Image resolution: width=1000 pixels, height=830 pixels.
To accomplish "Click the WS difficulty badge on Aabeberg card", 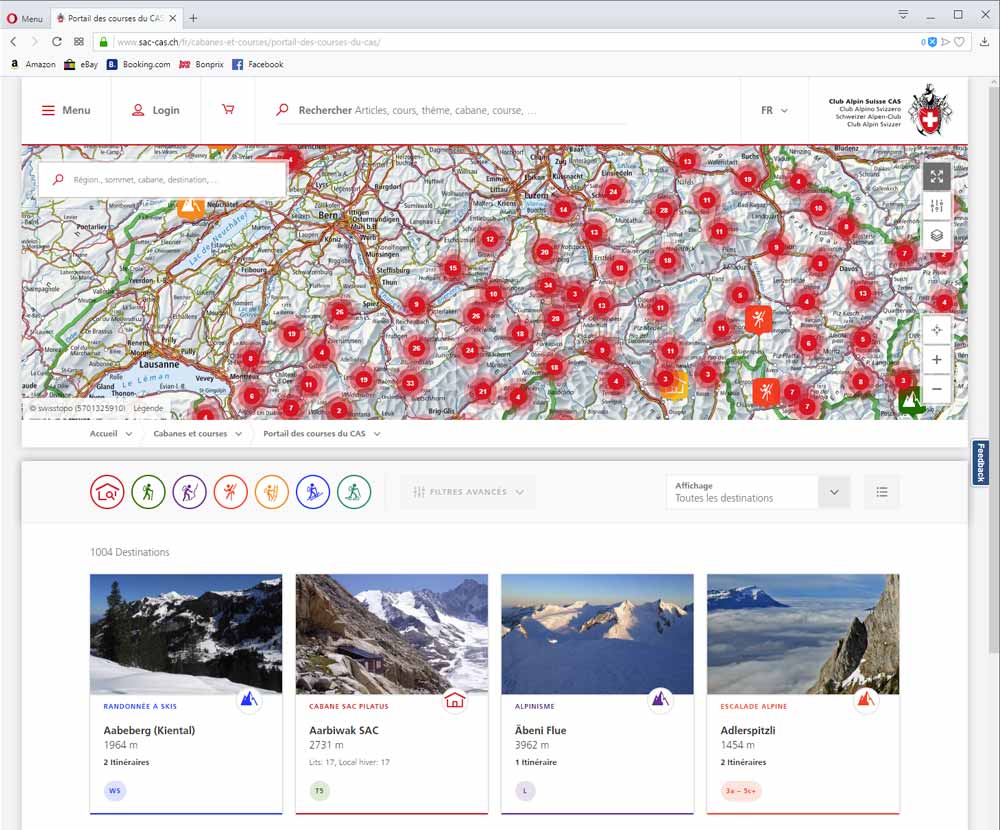I will pos(115,791).
